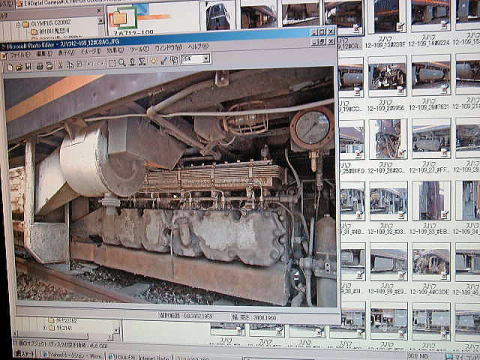Open the イメージ (Image) menu
The image size is (480, 360).
point(91,52)
